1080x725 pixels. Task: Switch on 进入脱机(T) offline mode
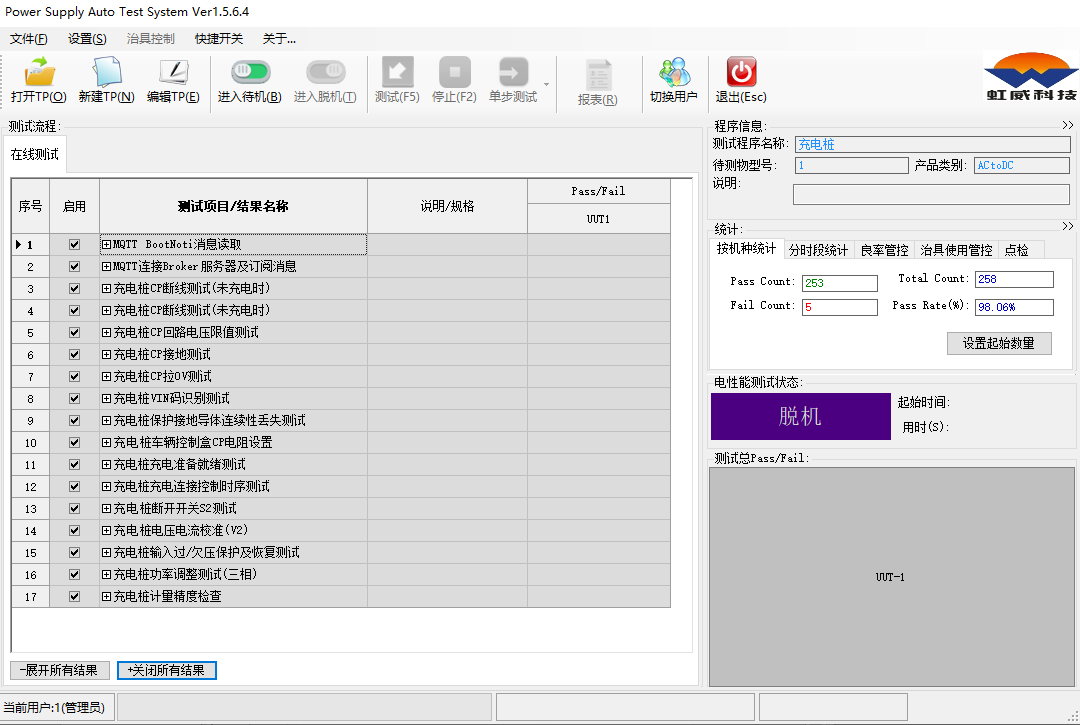click(325, 80)
